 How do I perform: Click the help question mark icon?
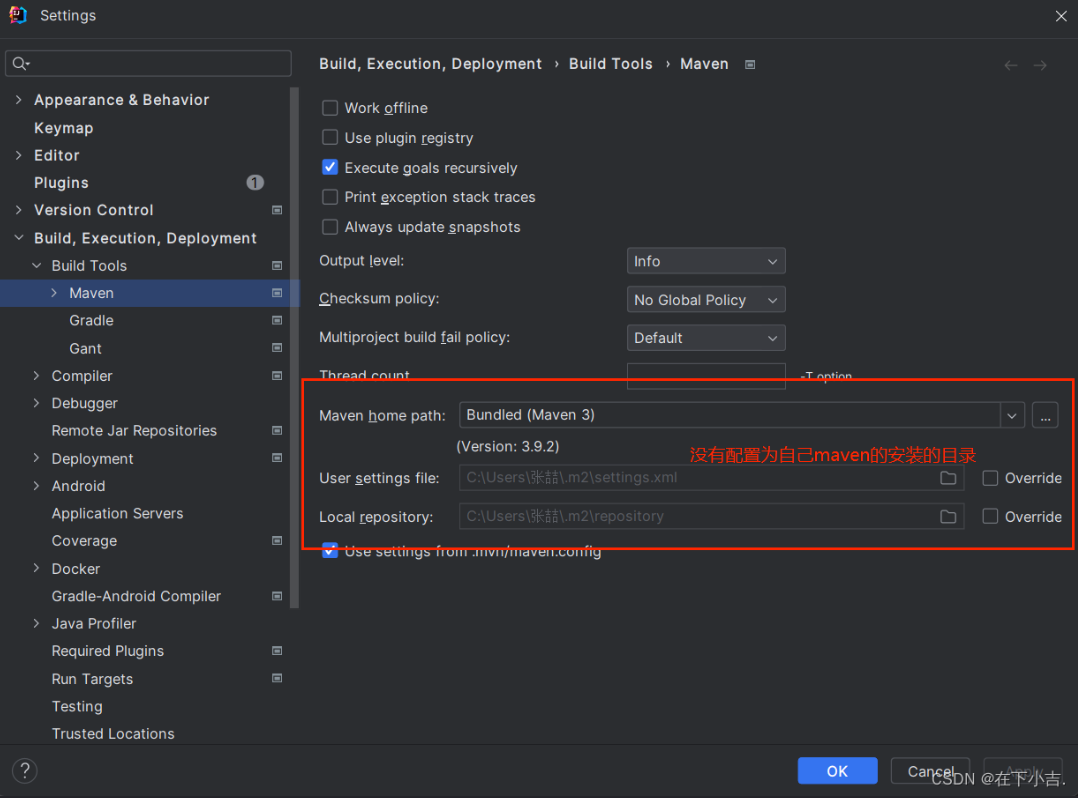coord(25,771)
